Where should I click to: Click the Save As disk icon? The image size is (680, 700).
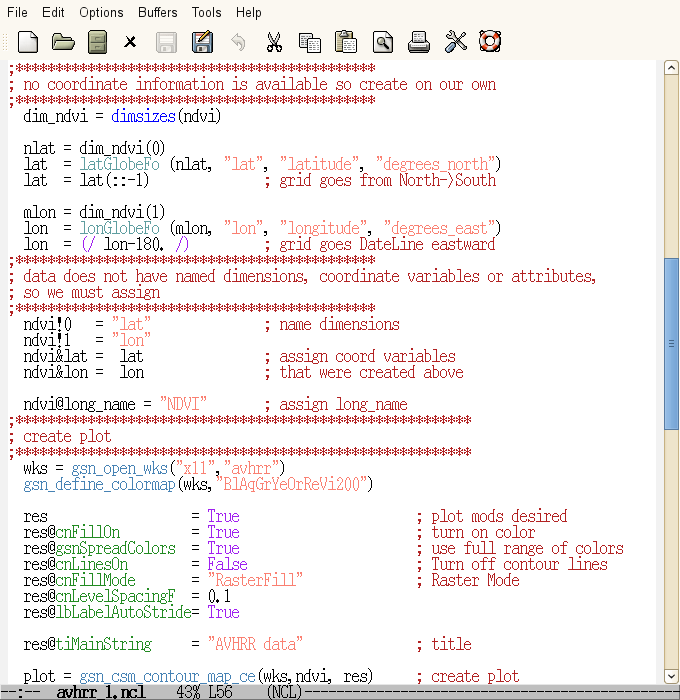[x=202, y=42]
